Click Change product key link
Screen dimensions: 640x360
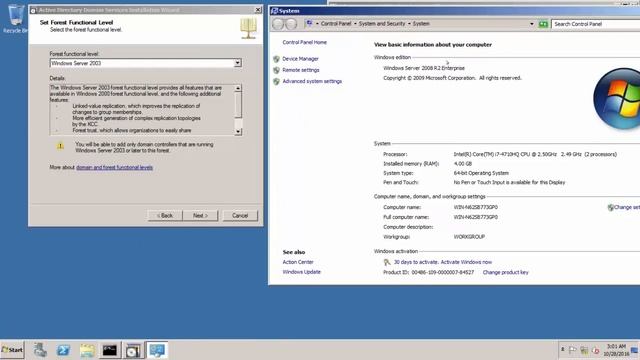pos(505,272)
